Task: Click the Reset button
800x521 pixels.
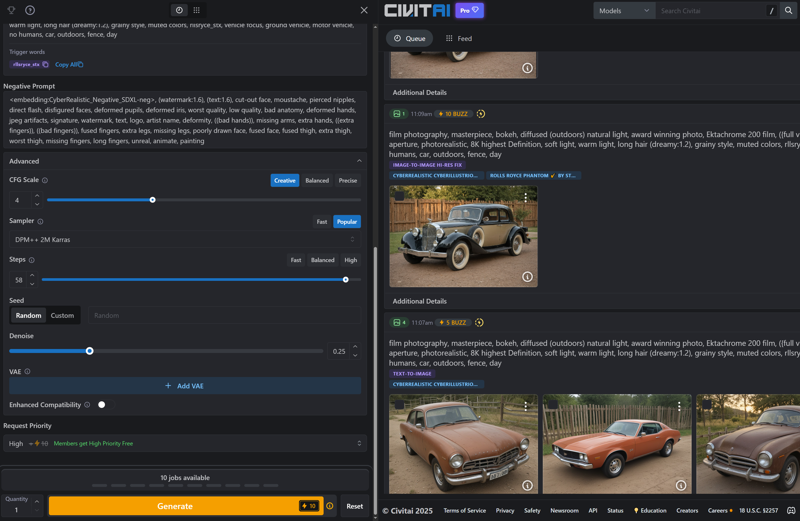Action: pyautogui.click(x=355, y=506)
